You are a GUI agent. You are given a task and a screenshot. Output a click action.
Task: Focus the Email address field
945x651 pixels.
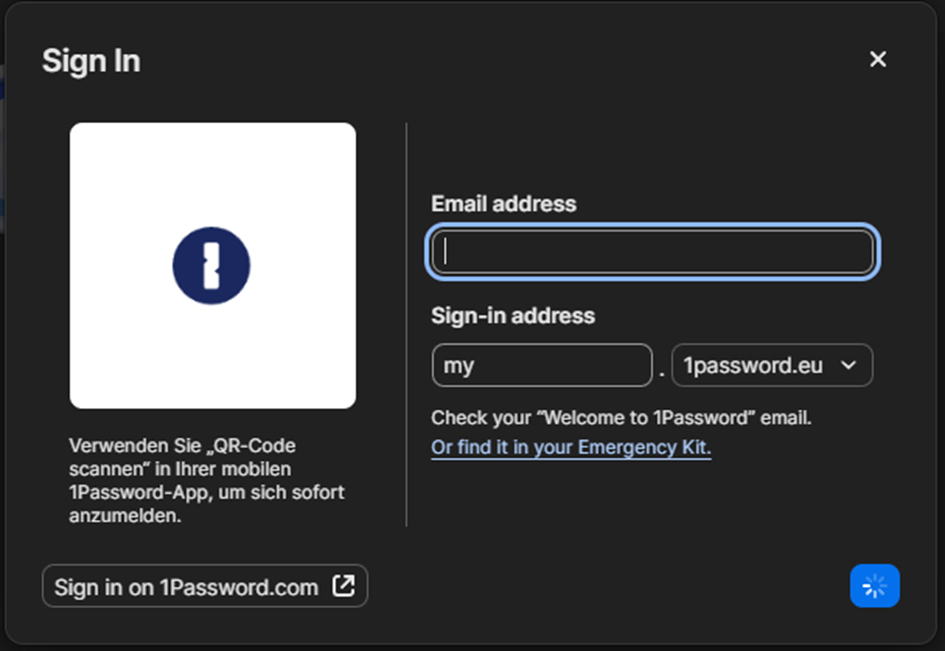tap(653, 252)
